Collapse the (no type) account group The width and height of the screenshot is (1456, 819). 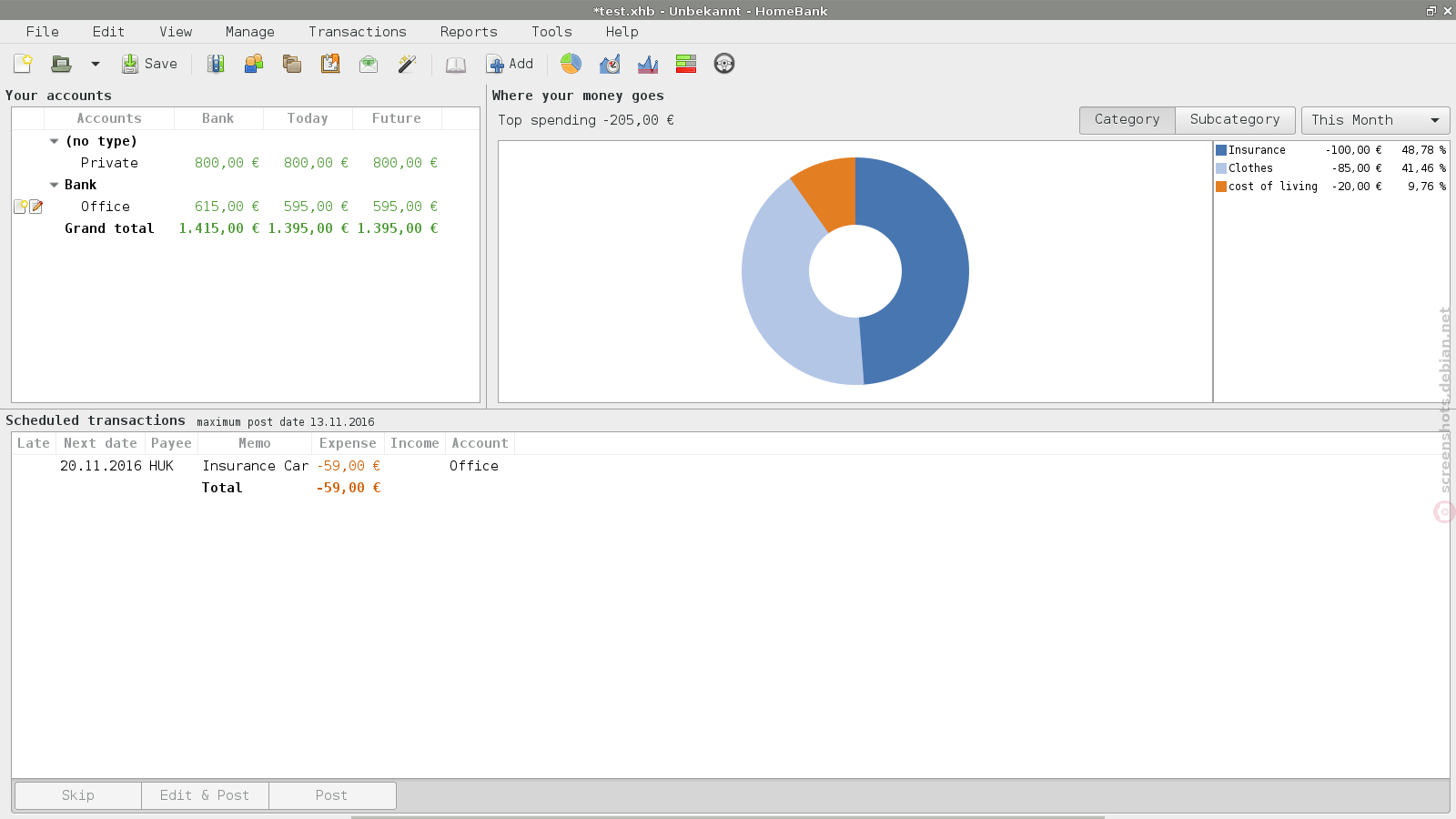(54, 141)
